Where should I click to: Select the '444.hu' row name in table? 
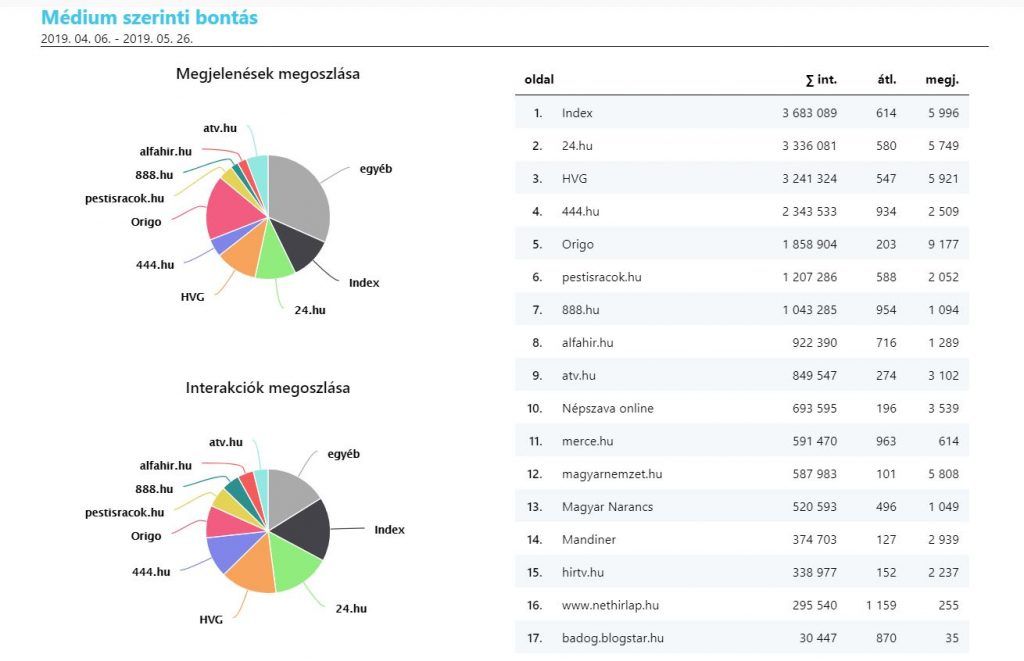coord(580,211)
